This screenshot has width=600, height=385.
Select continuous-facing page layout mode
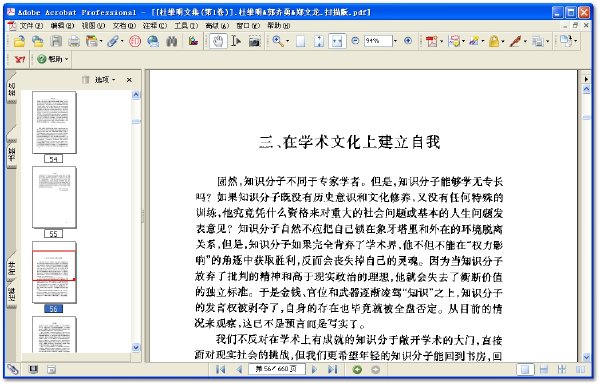tap(562, 369)
